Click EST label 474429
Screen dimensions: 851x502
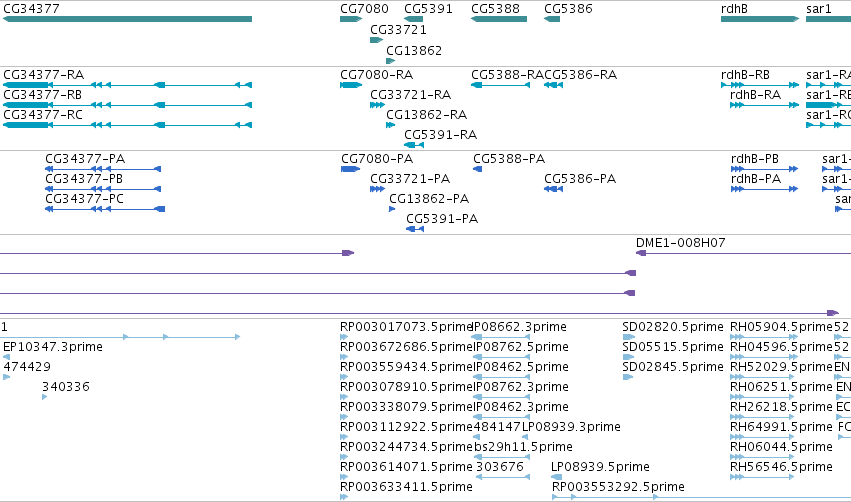point(27,367)
